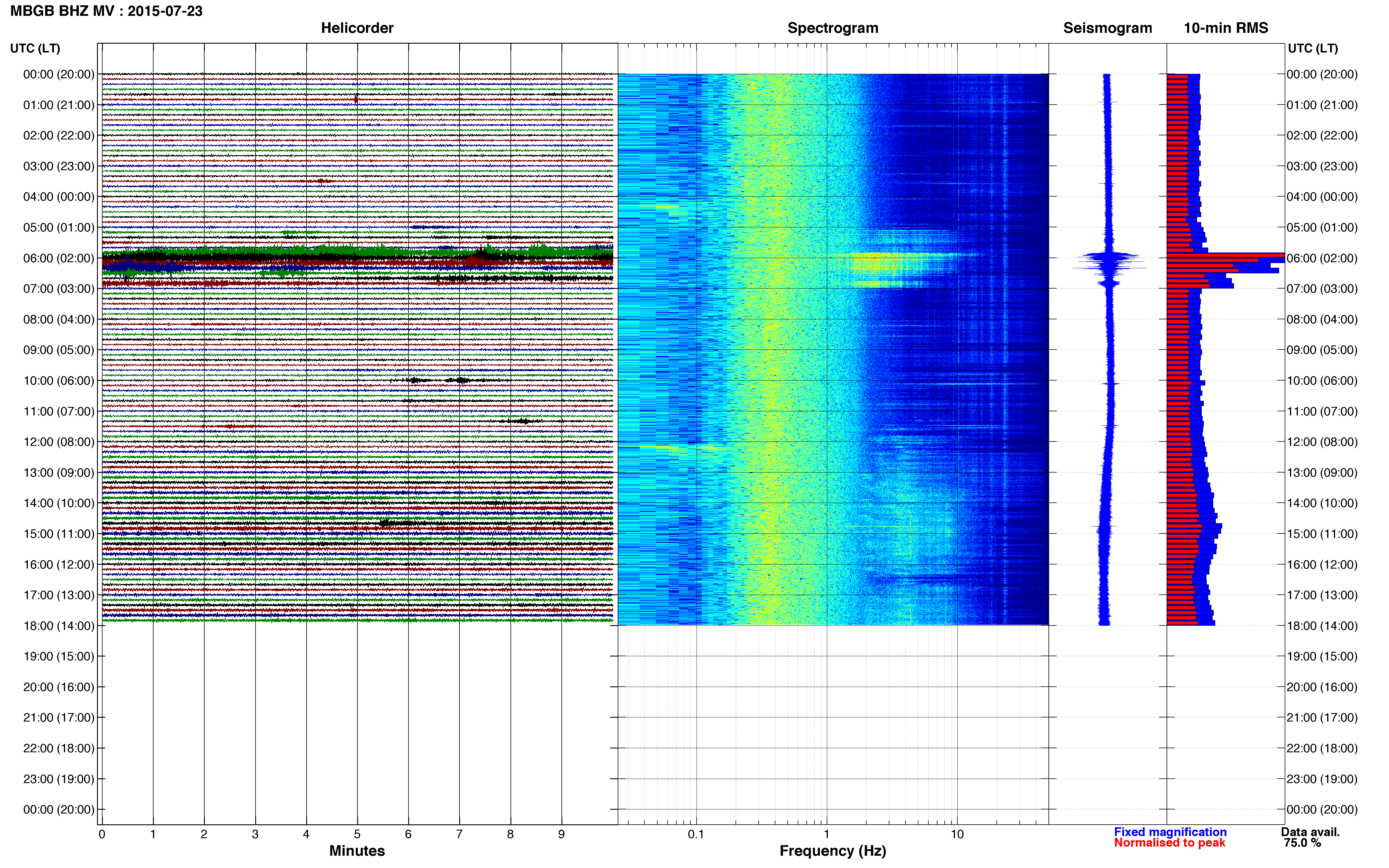This screenshot has width=1389, height=868.
Task: Click the right '21:00 (17:00)' time label
Action: click(1322, 717)
